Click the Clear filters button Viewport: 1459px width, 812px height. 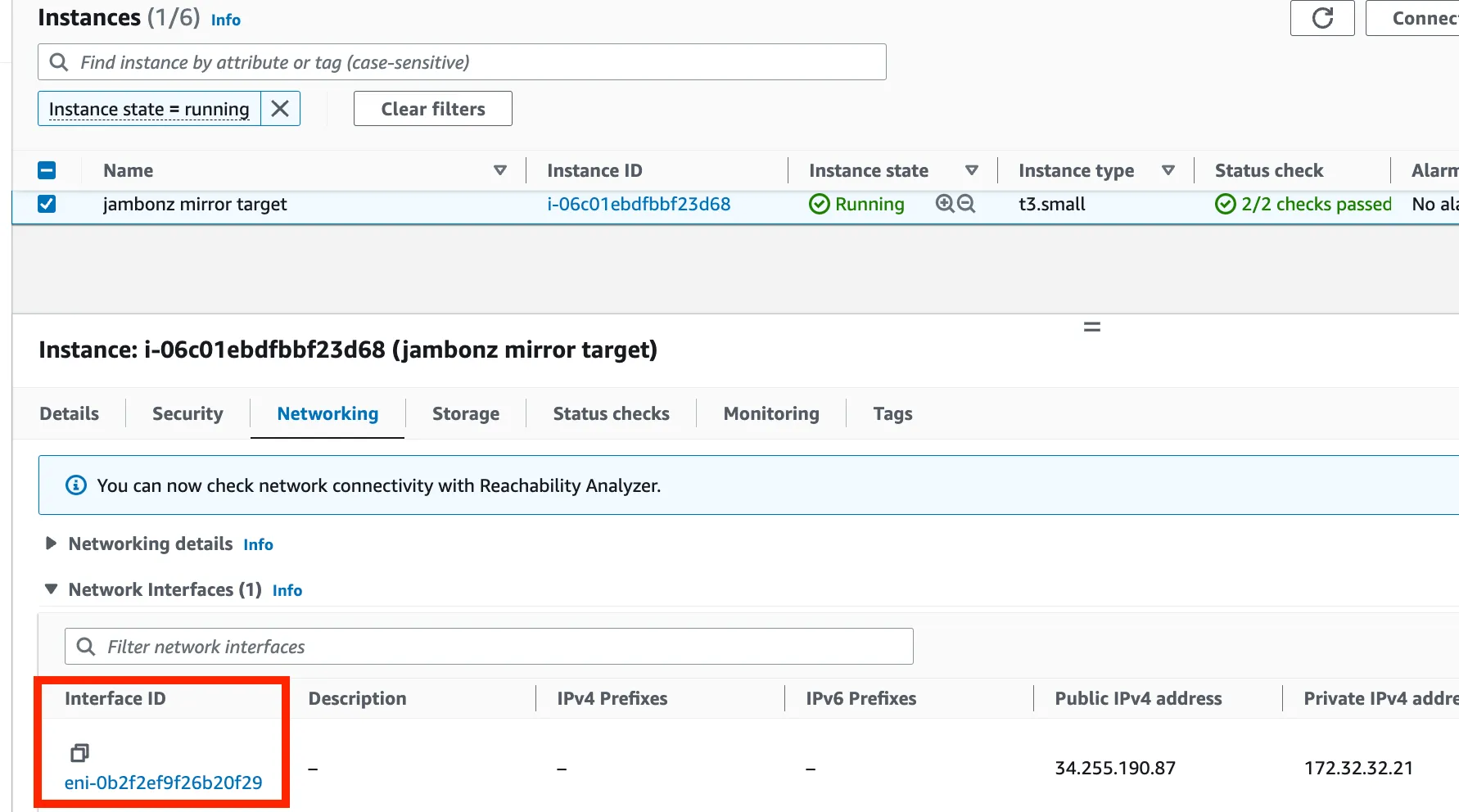click(433, 109)
